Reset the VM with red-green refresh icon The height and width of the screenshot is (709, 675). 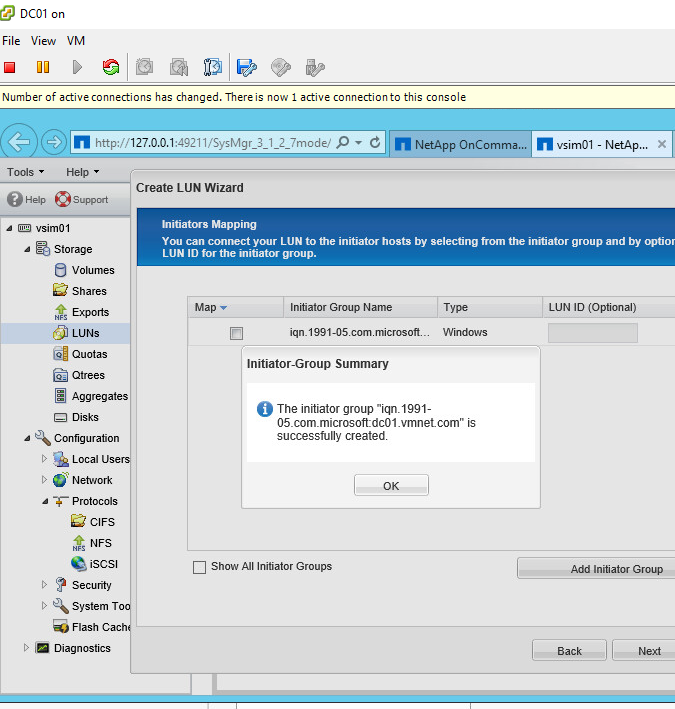(111, 67)
